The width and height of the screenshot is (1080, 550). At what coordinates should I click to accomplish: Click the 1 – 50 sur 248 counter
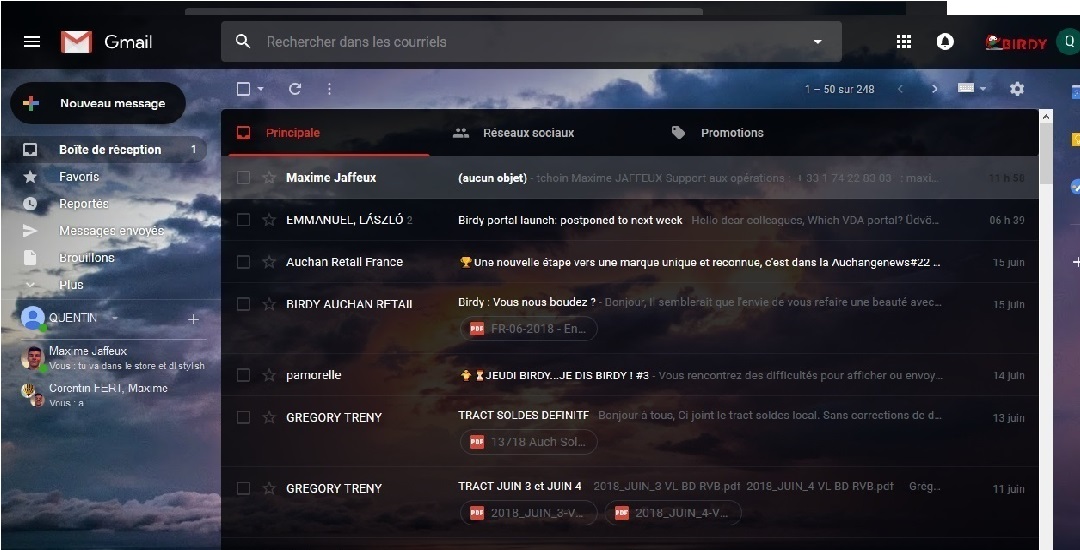coord(840,89)
